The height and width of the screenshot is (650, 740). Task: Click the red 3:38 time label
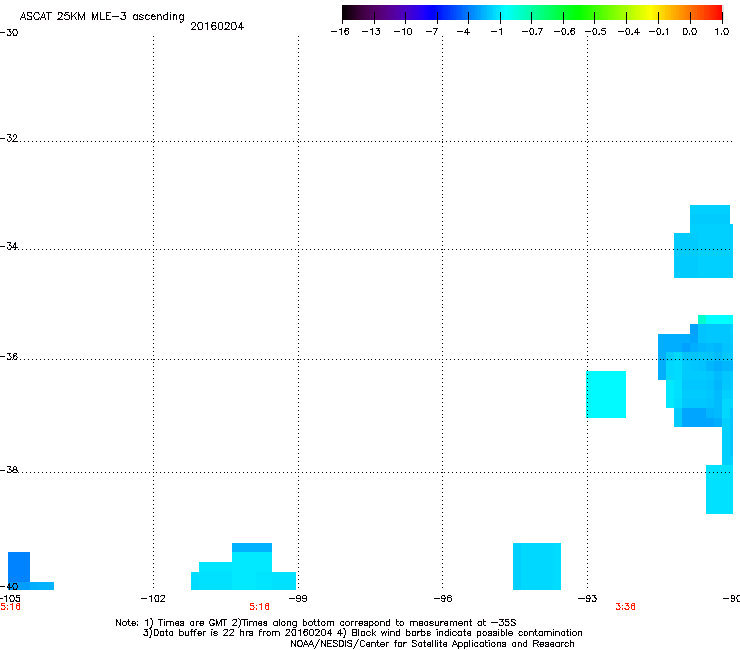pos(625,607)
